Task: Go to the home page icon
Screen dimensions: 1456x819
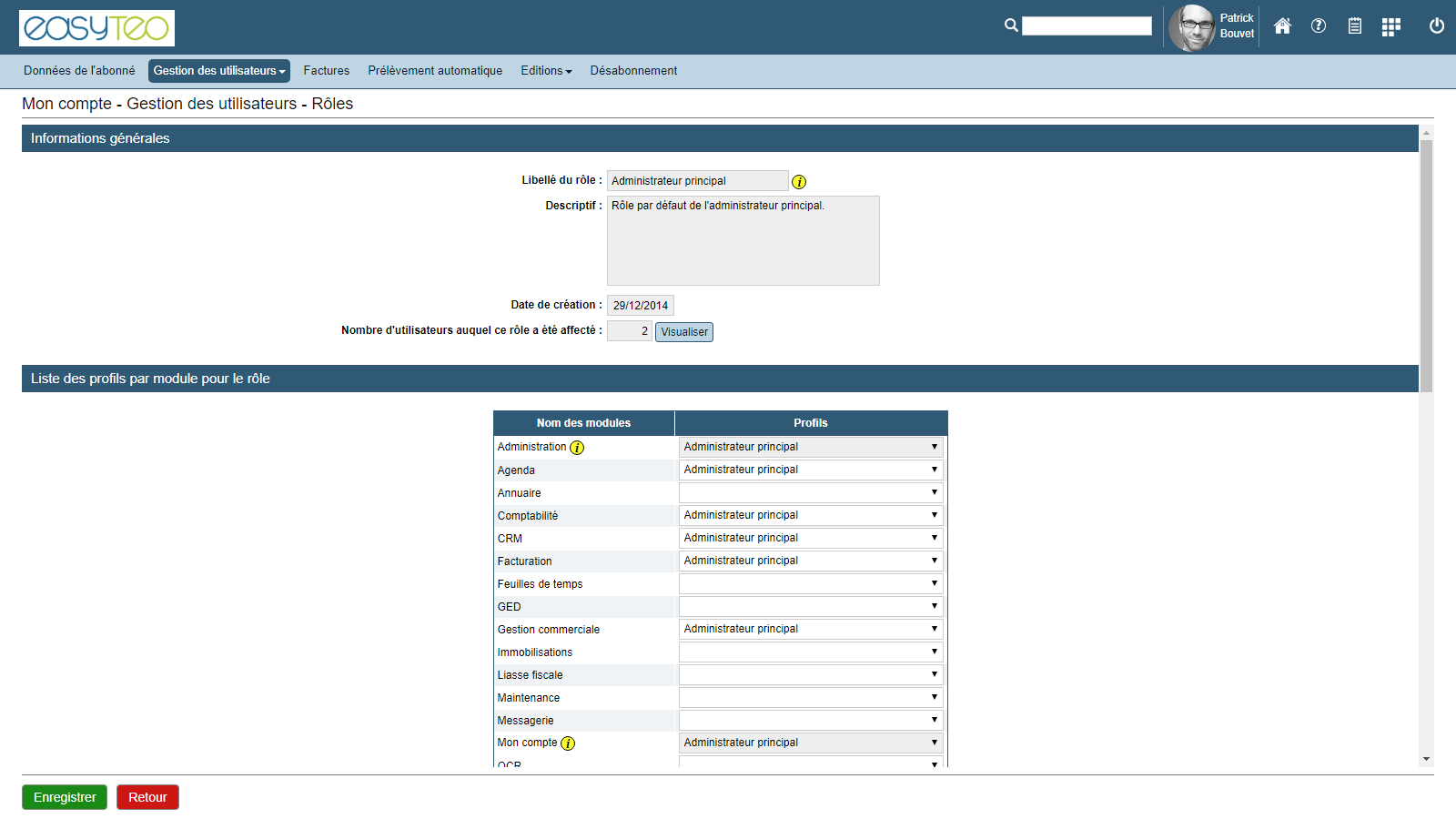Action: pos(1282,26)
